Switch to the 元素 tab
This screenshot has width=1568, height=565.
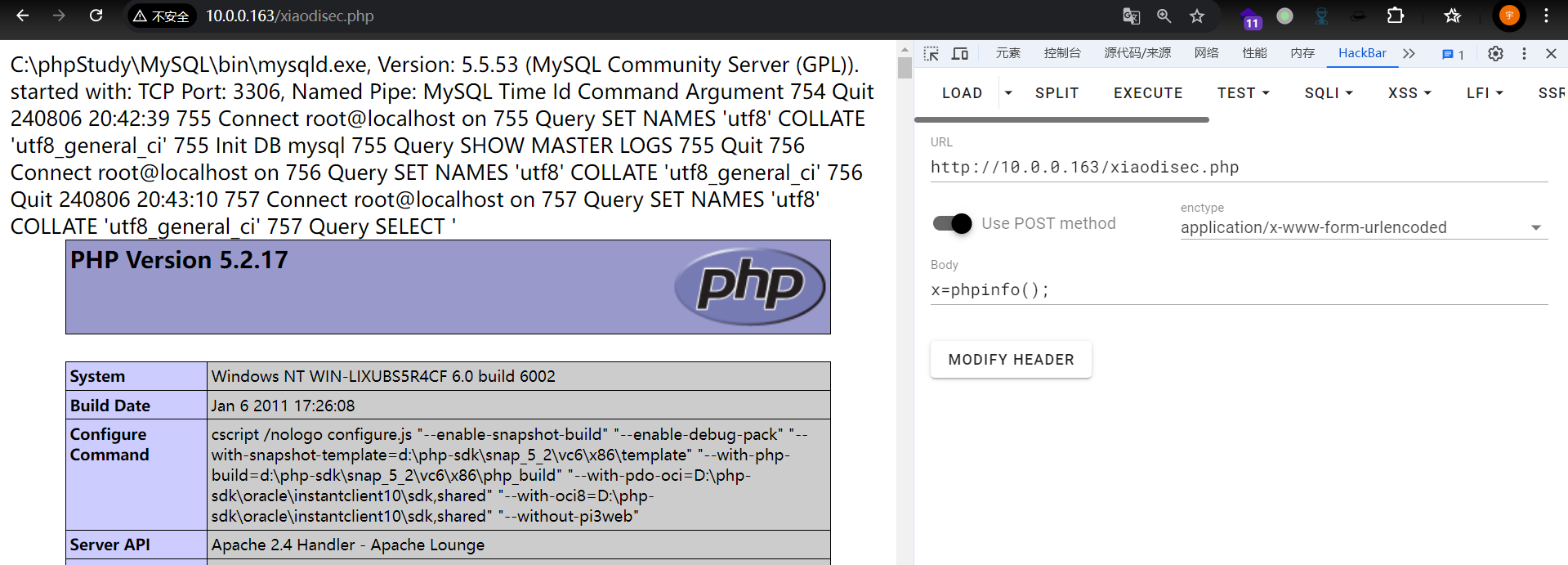pos(1008,53)
